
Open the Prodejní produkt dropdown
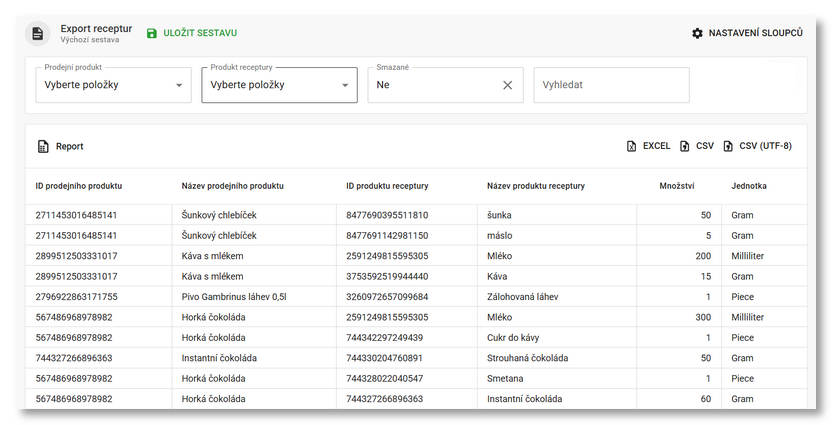click(x=114, y=85)
